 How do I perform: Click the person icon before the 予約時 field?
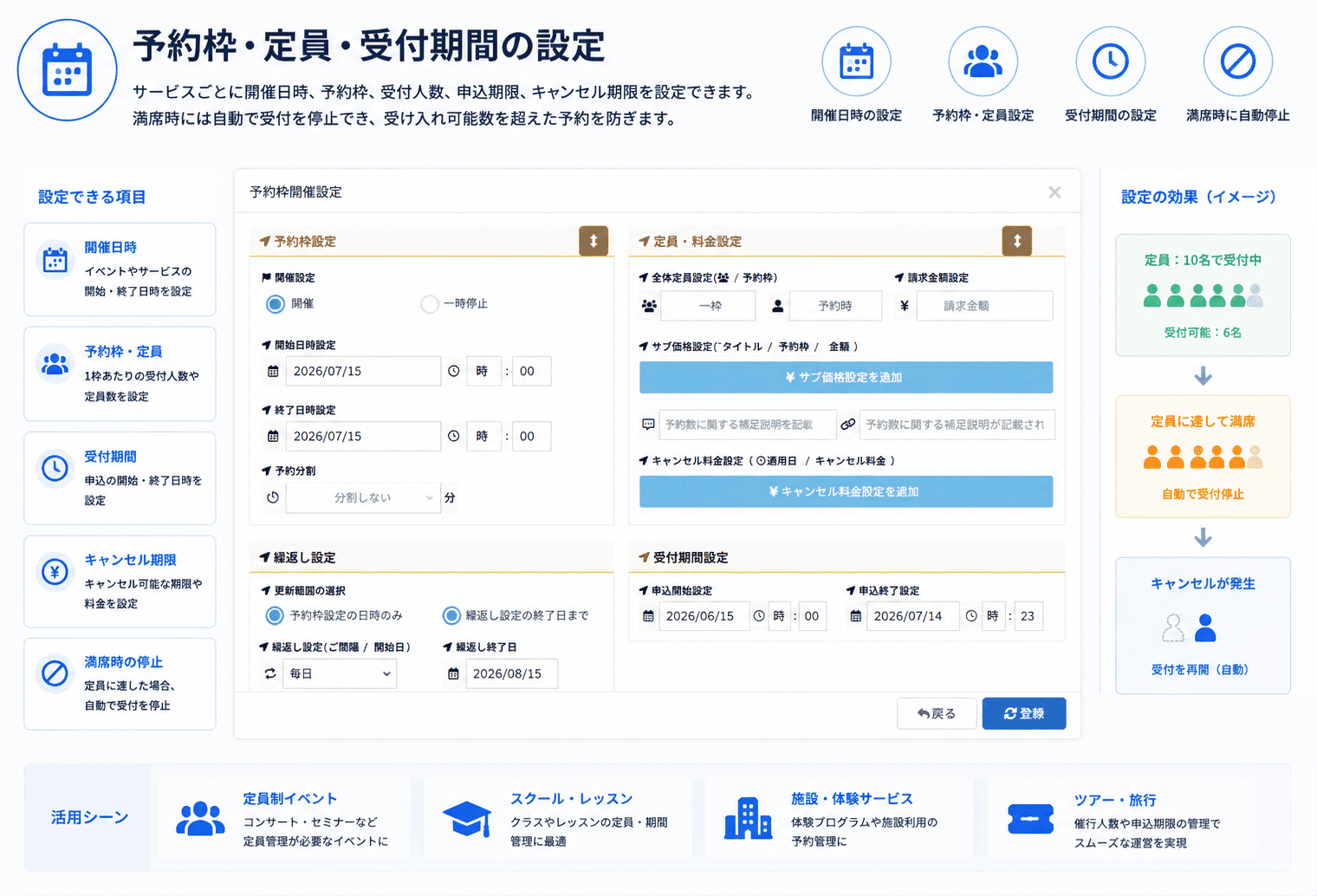point(778,306)
